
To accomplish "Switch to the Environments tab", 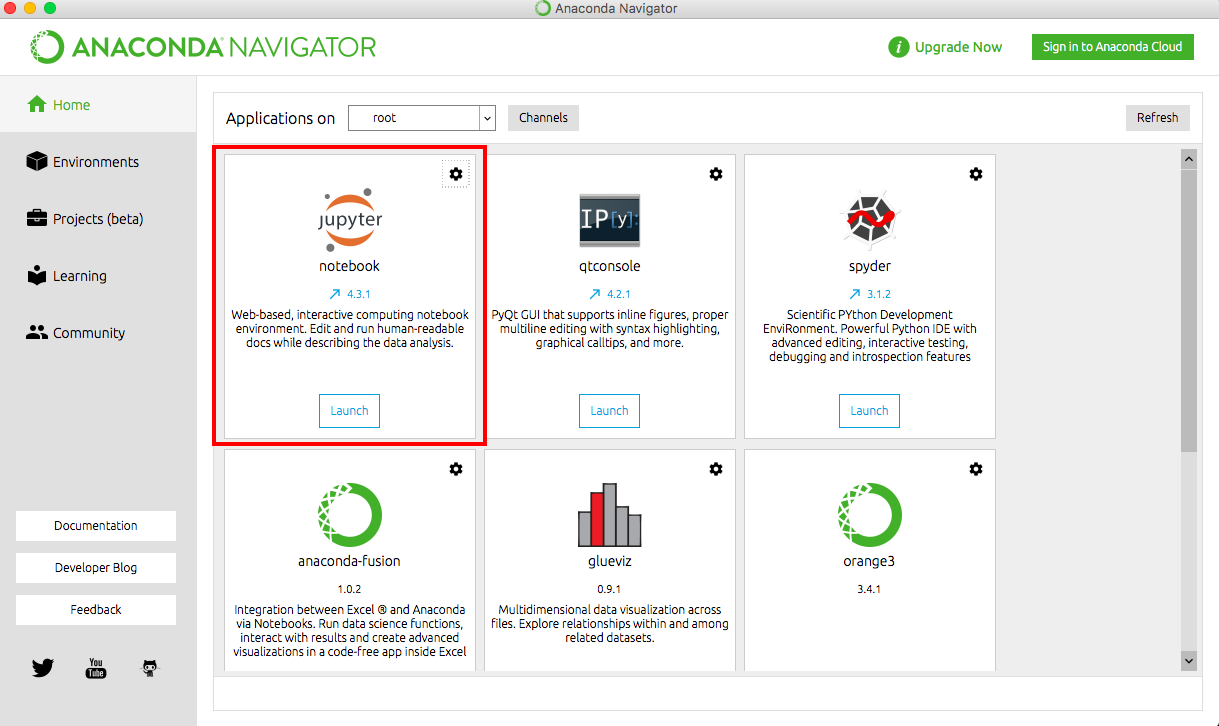I will coord(96,162).
